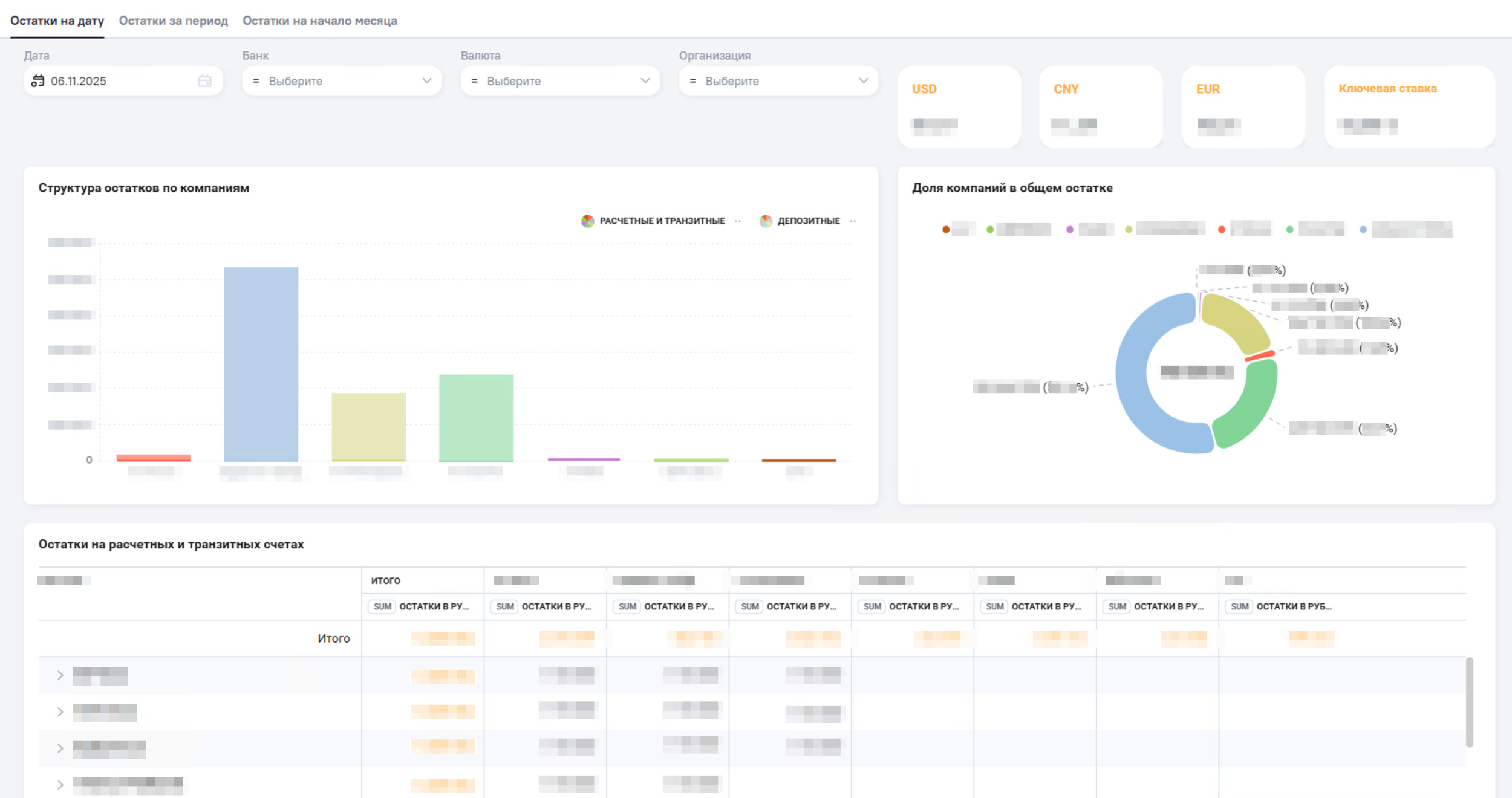Image resolution: width=1512 pixels, height=798 pixels.
Task: Click the equals operator icon in the Организация filter
Action: [692, 81]
